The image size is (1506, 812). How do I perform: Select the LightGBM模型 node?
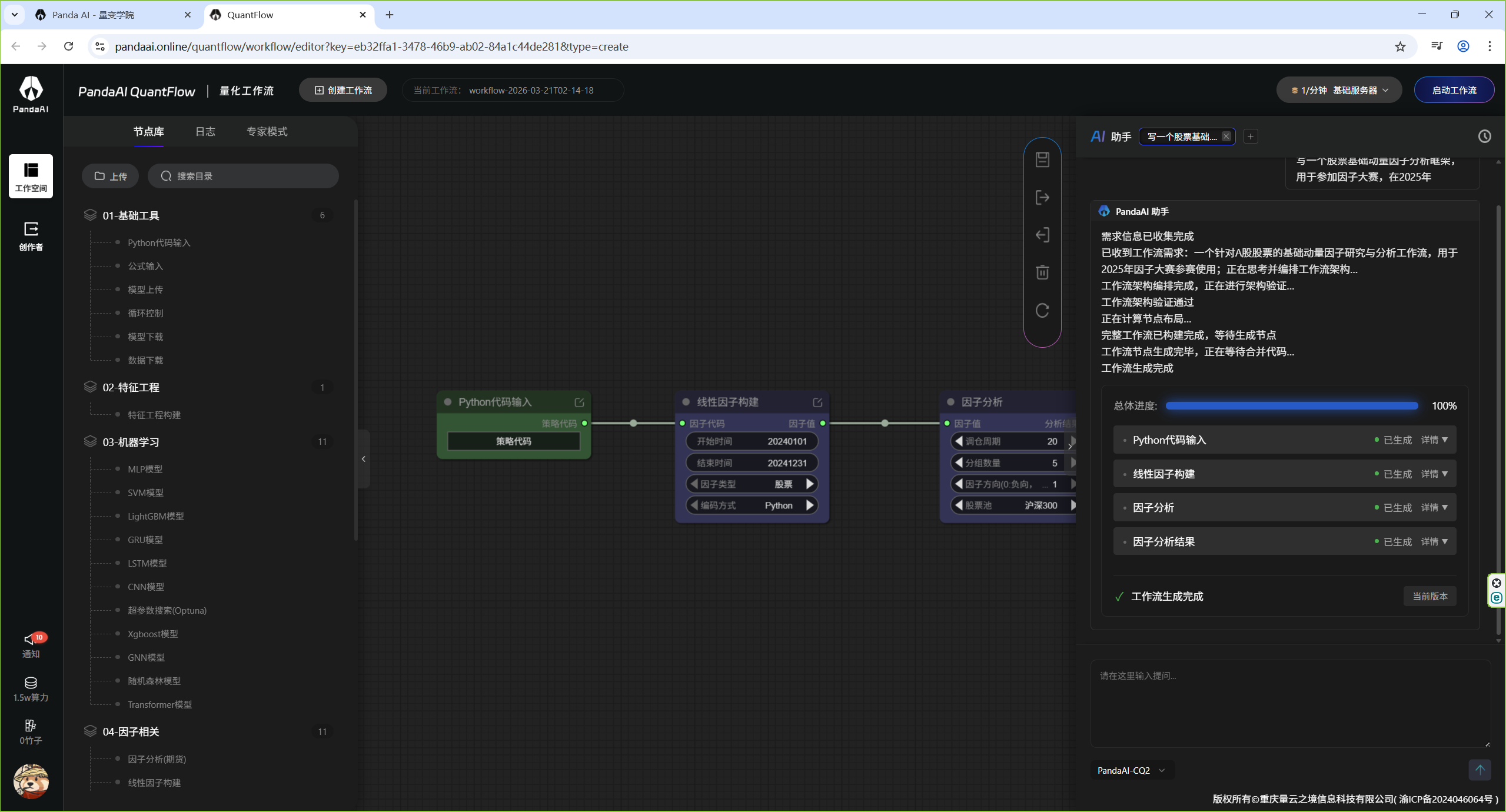(x=156, y=517)
